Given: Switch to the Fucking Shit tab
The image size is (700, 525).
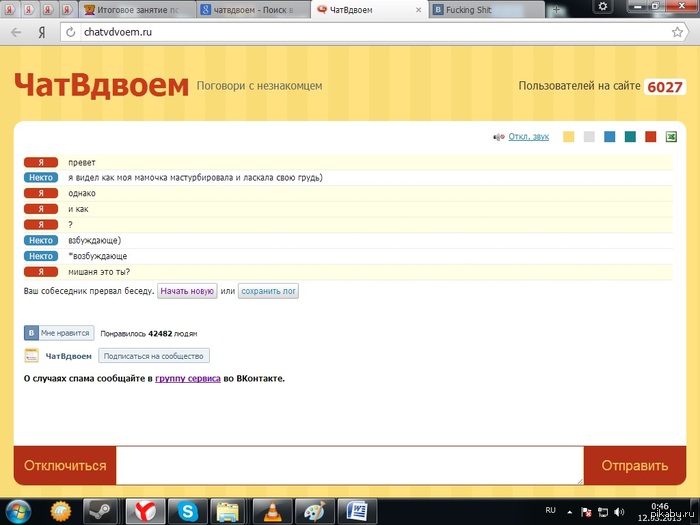Looking at the screenshot, I should click(x=487, y=10).
